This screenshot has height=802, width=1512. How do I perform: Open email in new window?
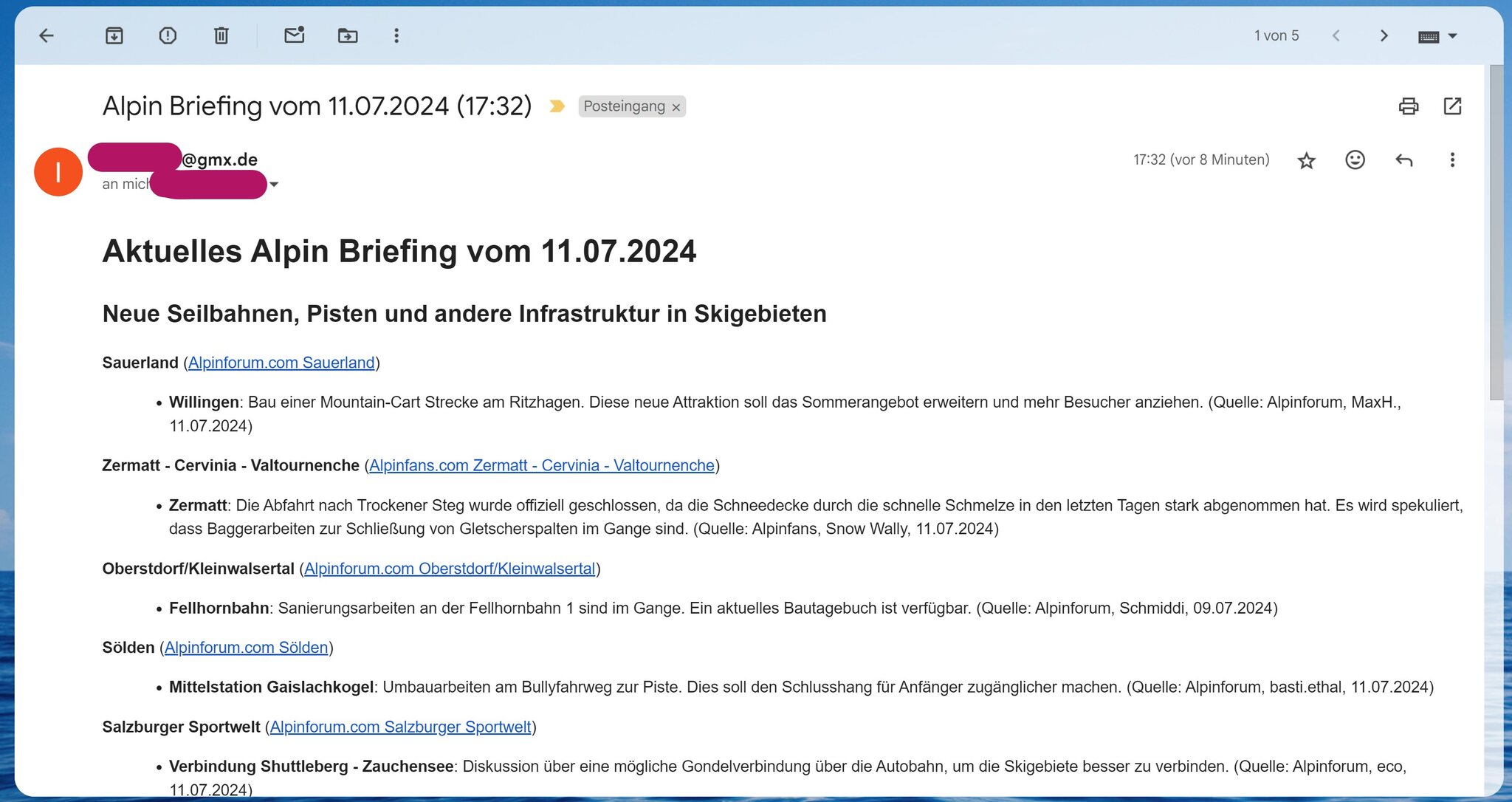(x=1452, y=106)
